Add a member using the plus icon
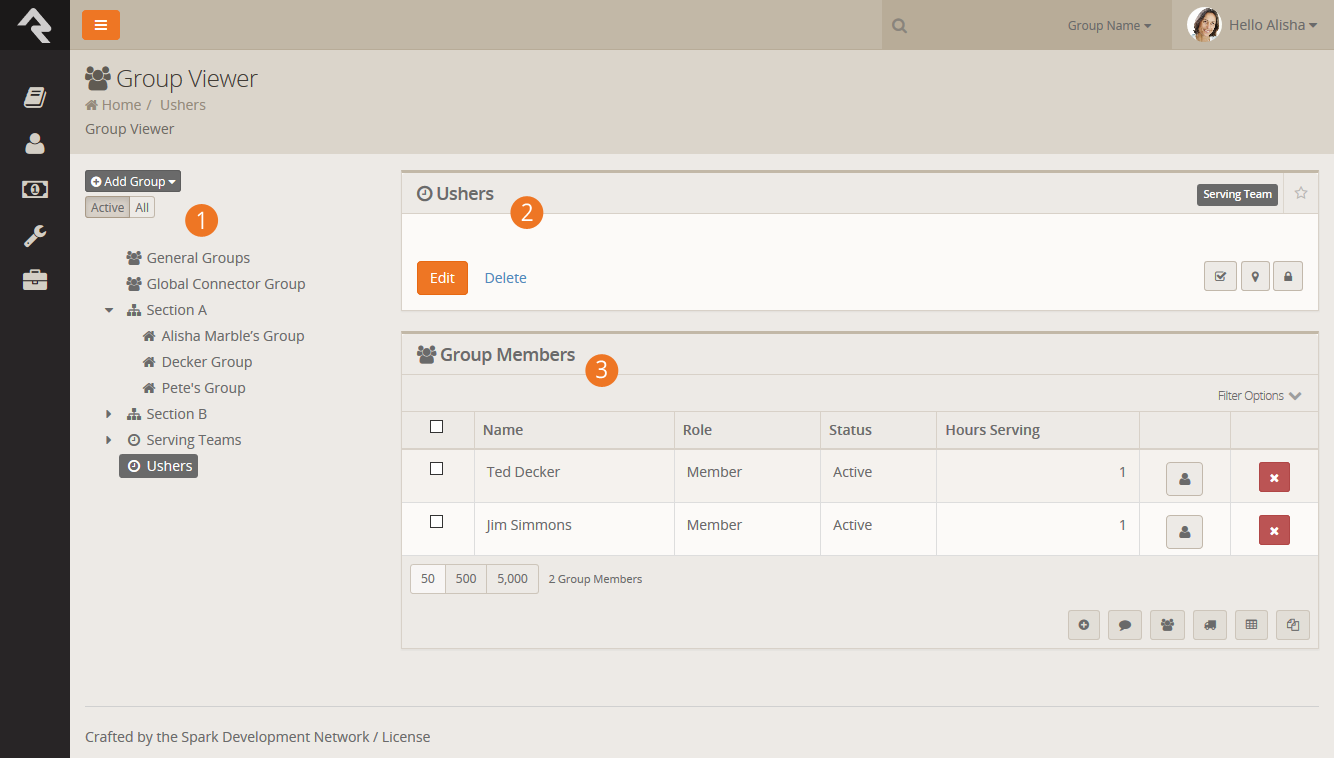The height and width of the screenshot is (758, 1334). [x=1084, y=624]
